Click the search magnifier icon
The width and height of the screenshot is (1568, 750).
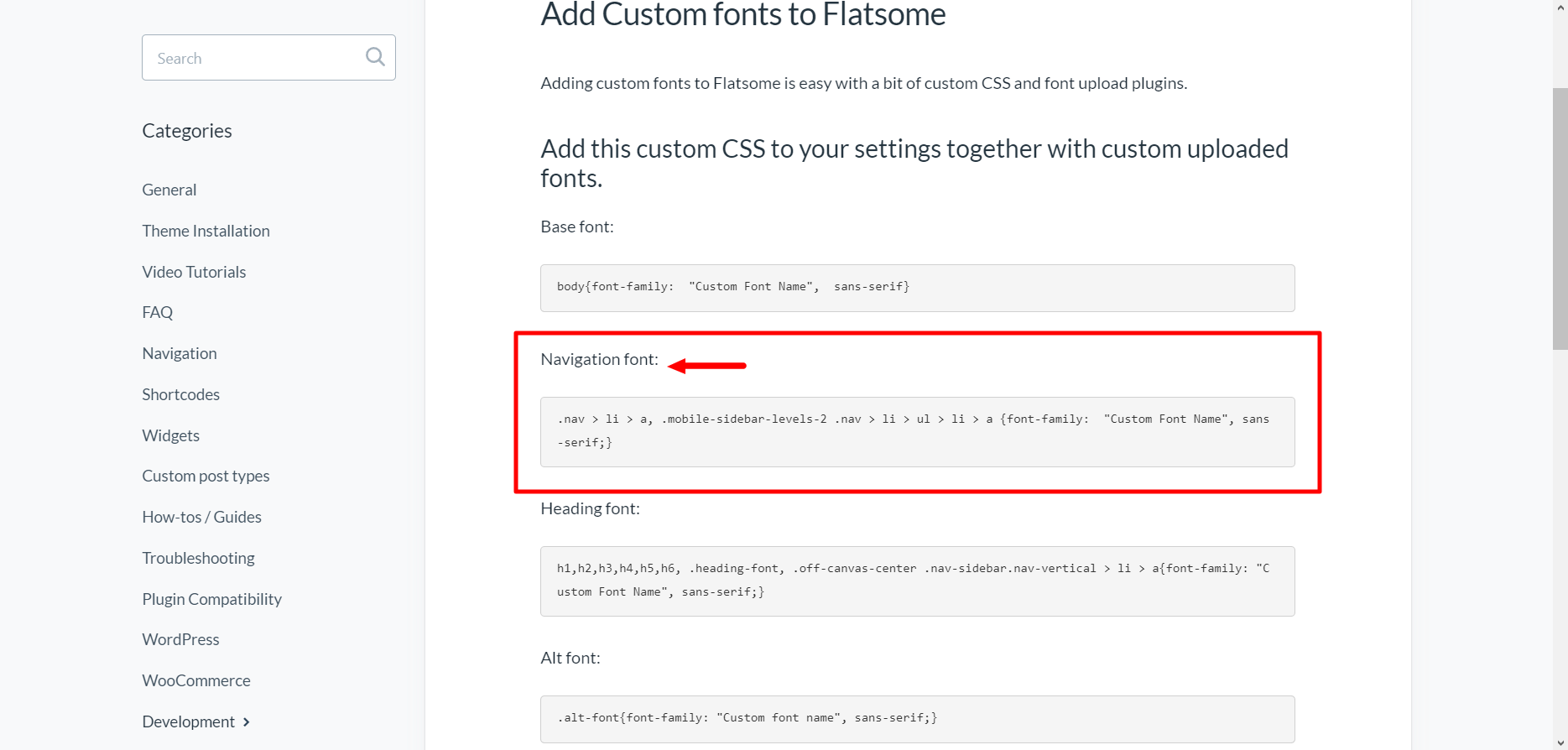click(375, 57)
